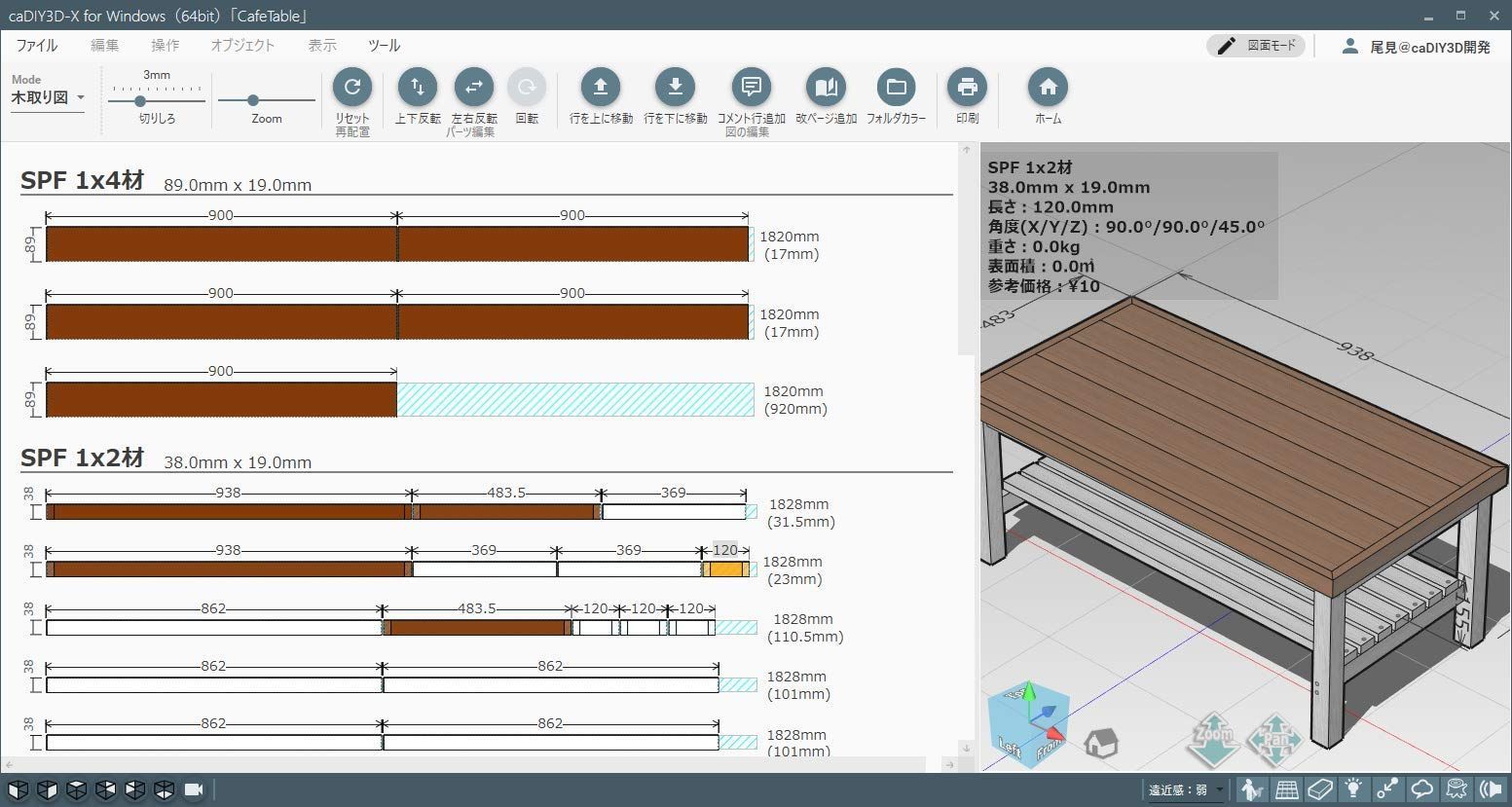Open the 遠近感：弱 perspective dropdown
This screenshot has height=807, width=1512.
[1181, 789]
